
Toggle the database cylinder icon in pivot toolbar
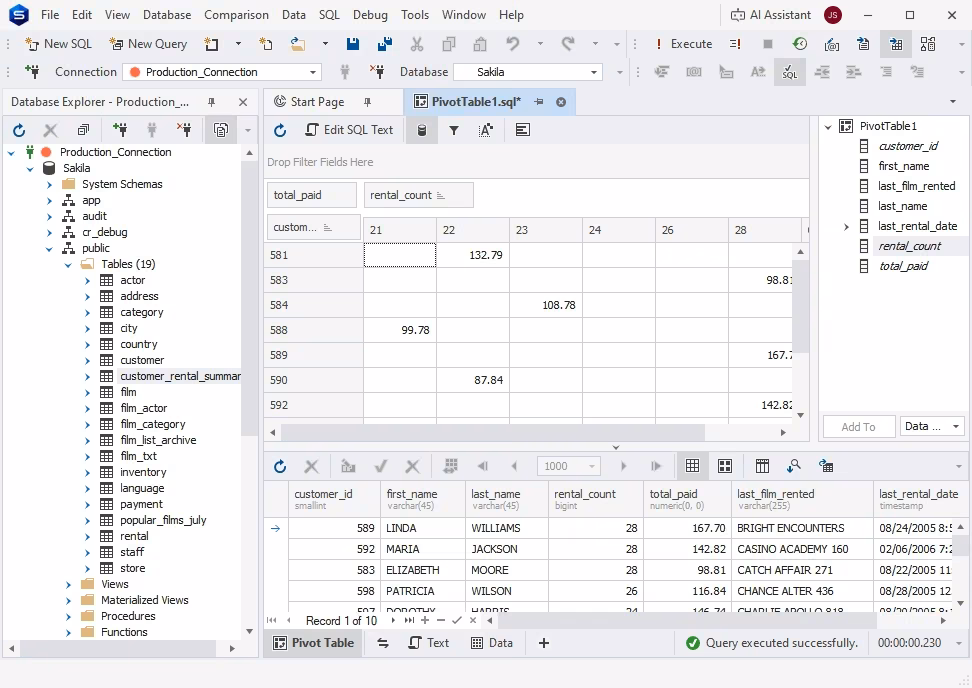(422, 130)
